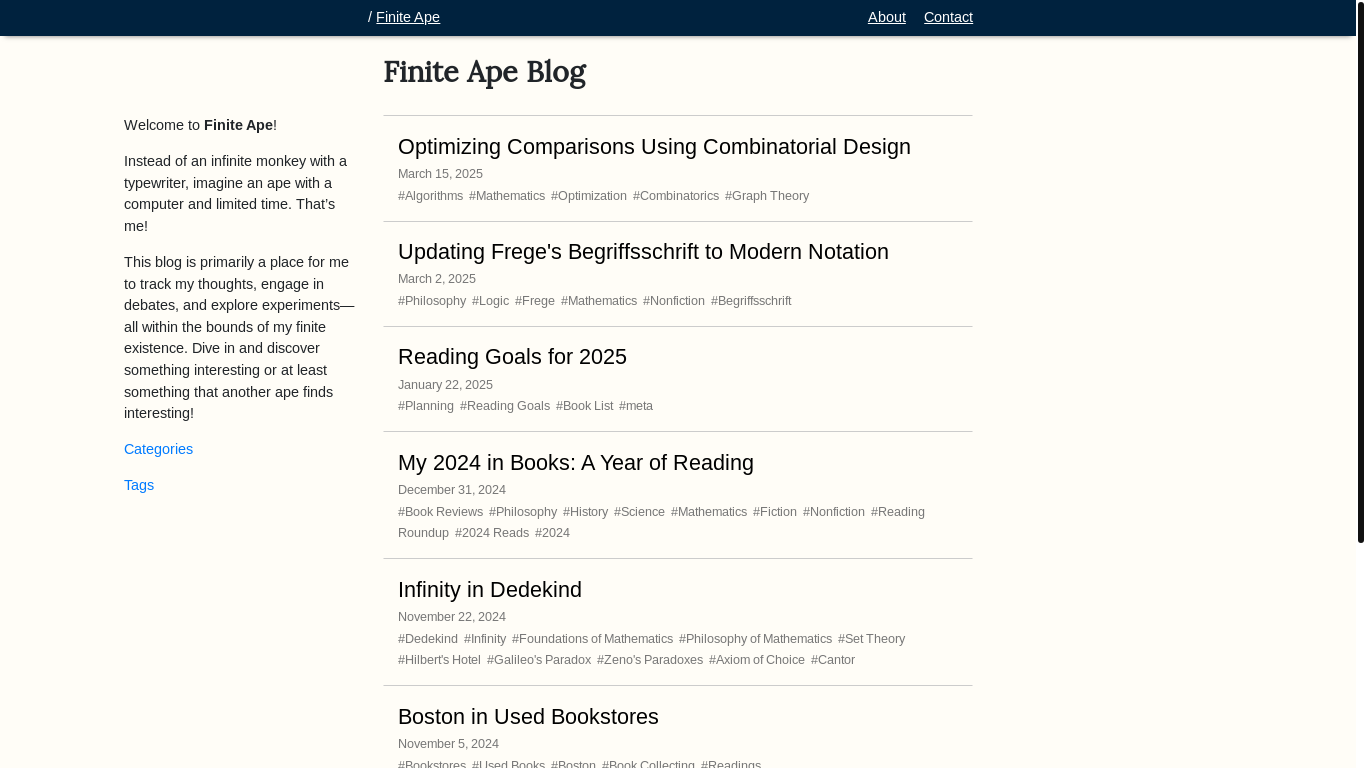This screenshot has height=768, width=1366.
Task: Open the Contact page link
Action: point(948,17)
